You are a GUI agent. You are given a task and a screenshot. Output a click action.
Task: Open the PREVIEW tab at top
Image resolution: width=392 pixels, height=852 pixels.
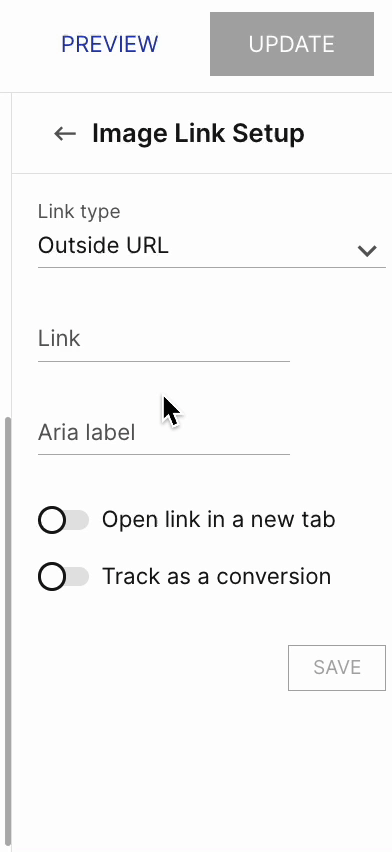pos(110,44)
